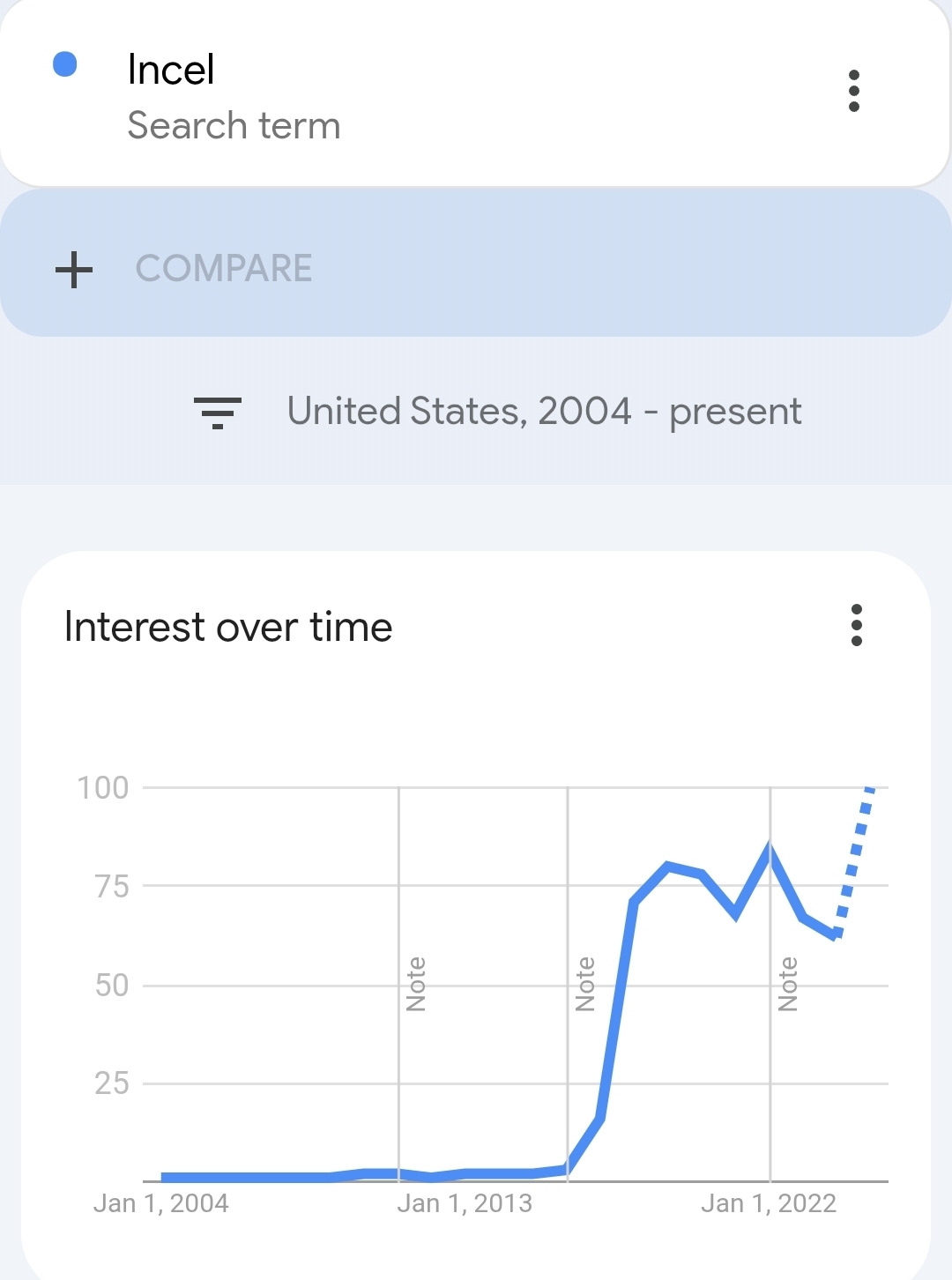Click the Jan 1, 2004 axis label

pyautogui.click(x=161, y=1203)
